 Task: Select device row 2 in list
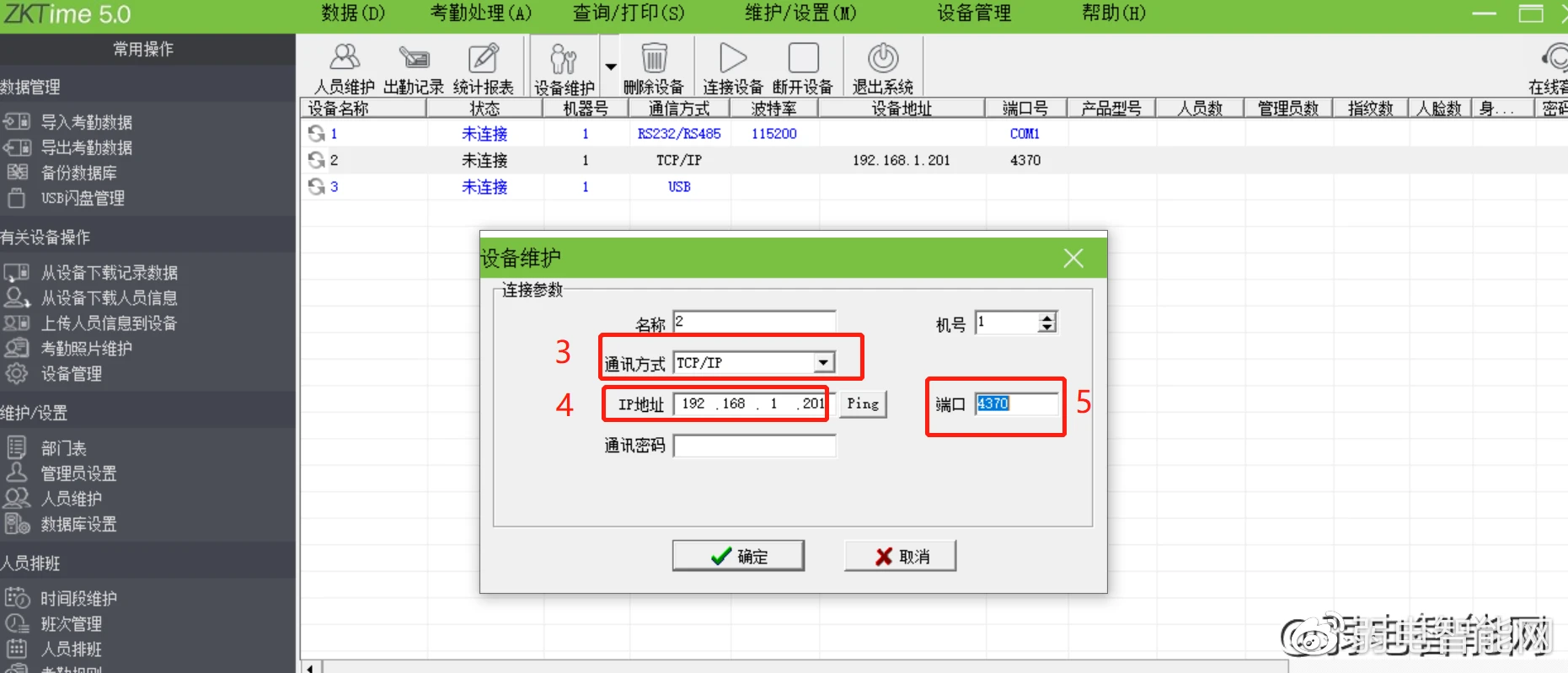[x=934, y=160]
